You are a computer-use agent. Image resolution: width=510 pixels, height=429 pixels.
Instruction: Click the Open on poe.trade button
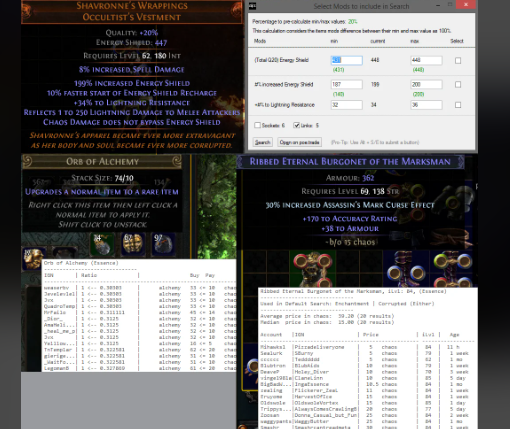pyautogui.click(x=299, y=142)
